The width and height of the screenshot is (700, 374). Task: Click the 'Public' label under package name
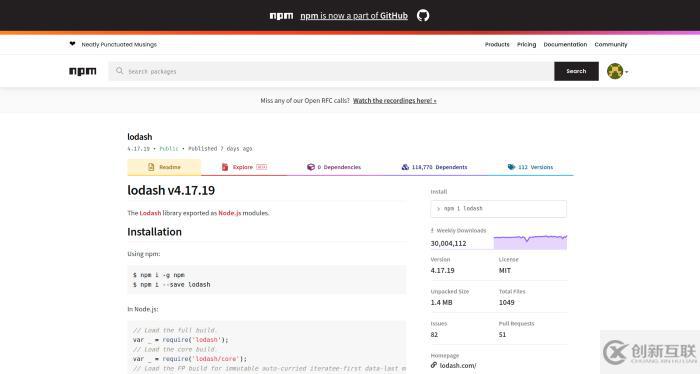pyautogui.click(x=169, y=148)
